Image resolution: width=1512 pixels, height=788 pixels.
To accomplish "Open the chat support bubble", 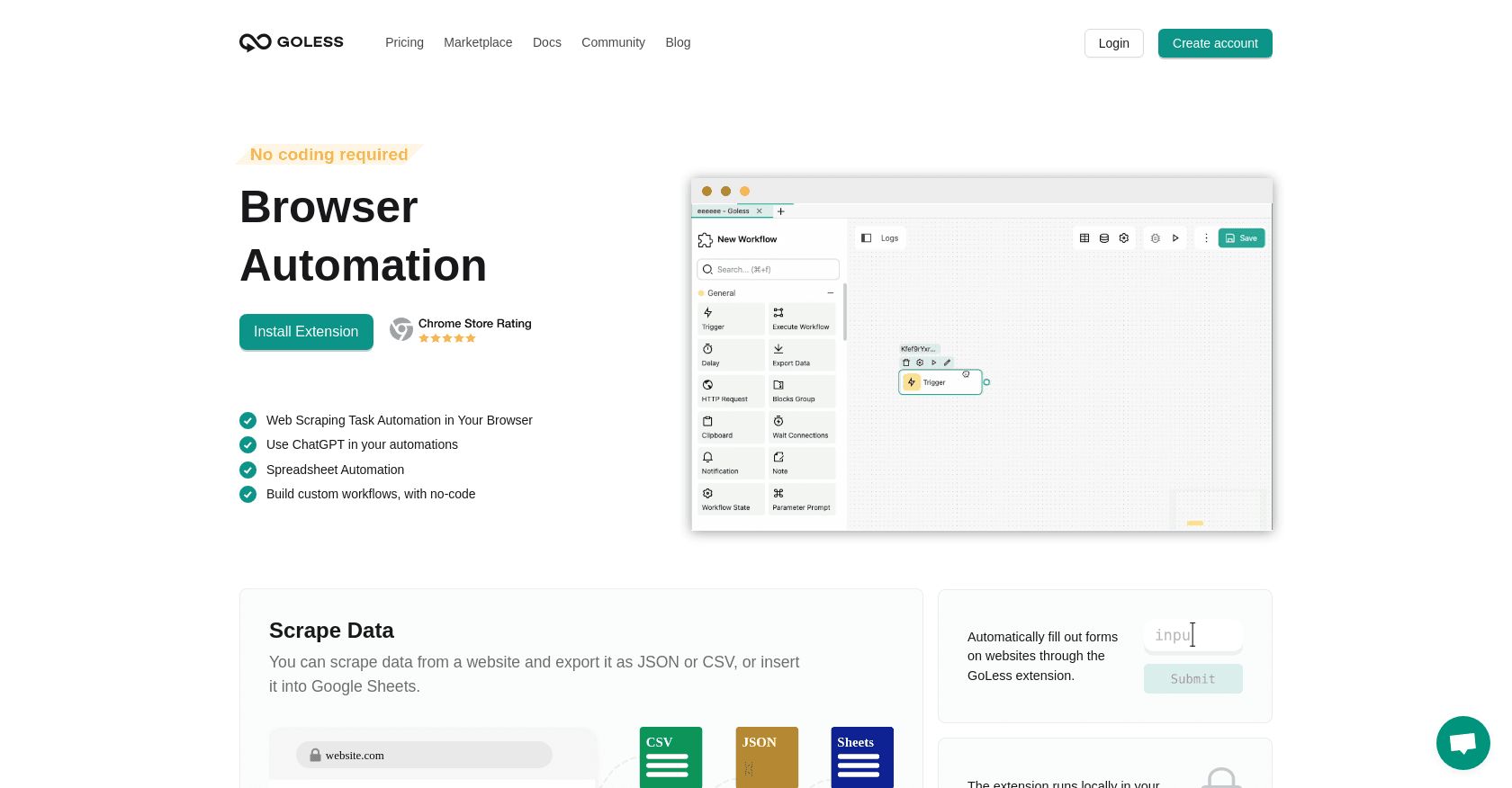I will click(x=1462, y=743).
